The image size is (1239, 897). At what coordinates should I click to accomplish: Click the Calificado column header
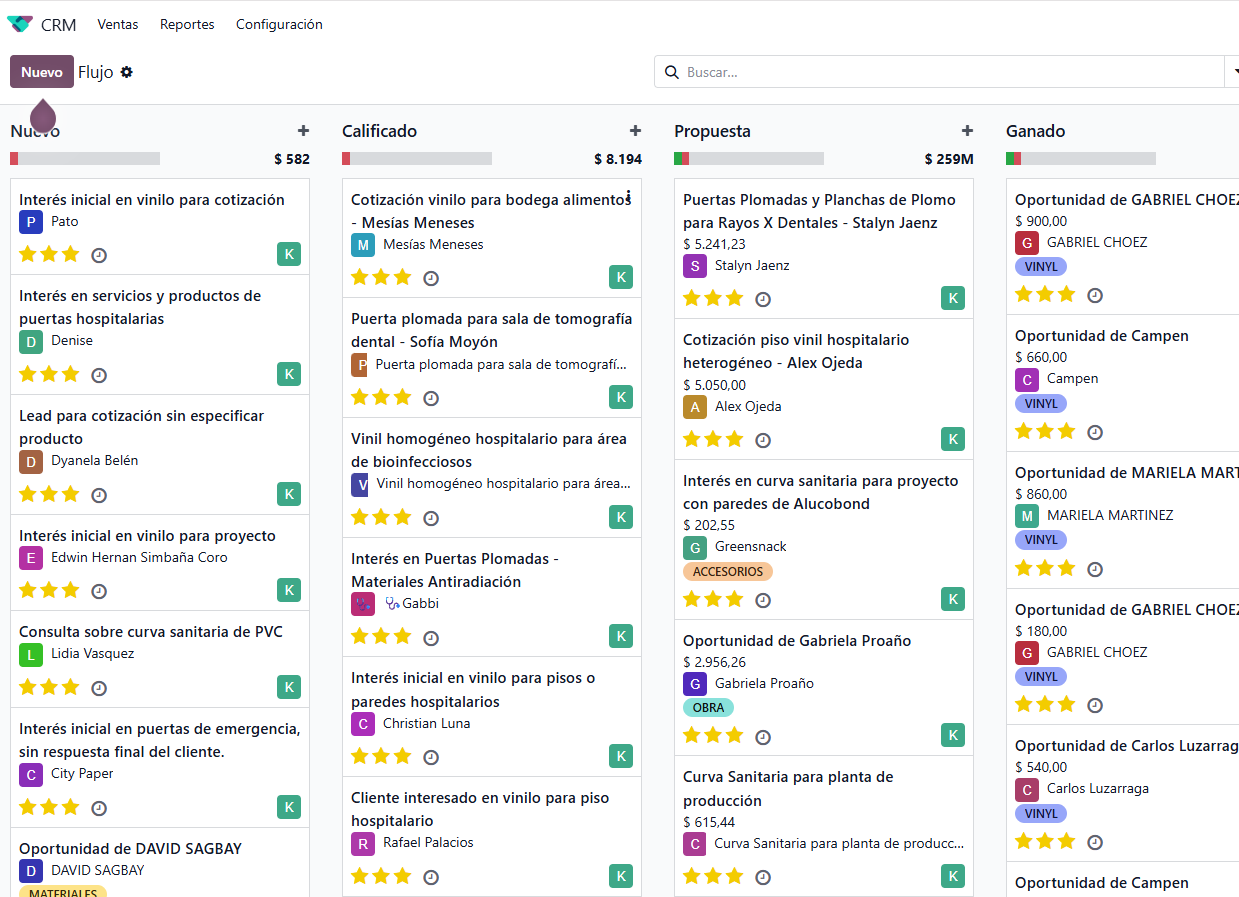click(379, 131)
